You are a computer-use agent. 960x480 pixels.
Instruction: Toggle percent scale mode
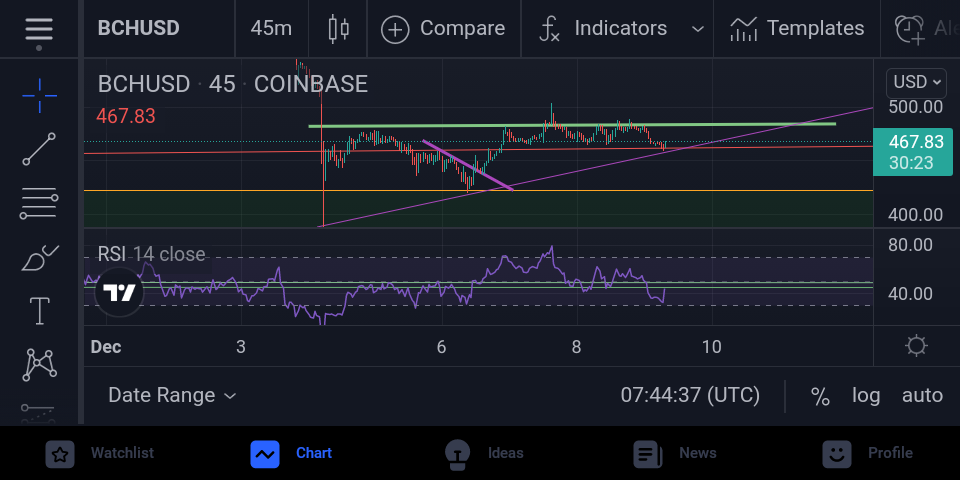tap(820, 396)
